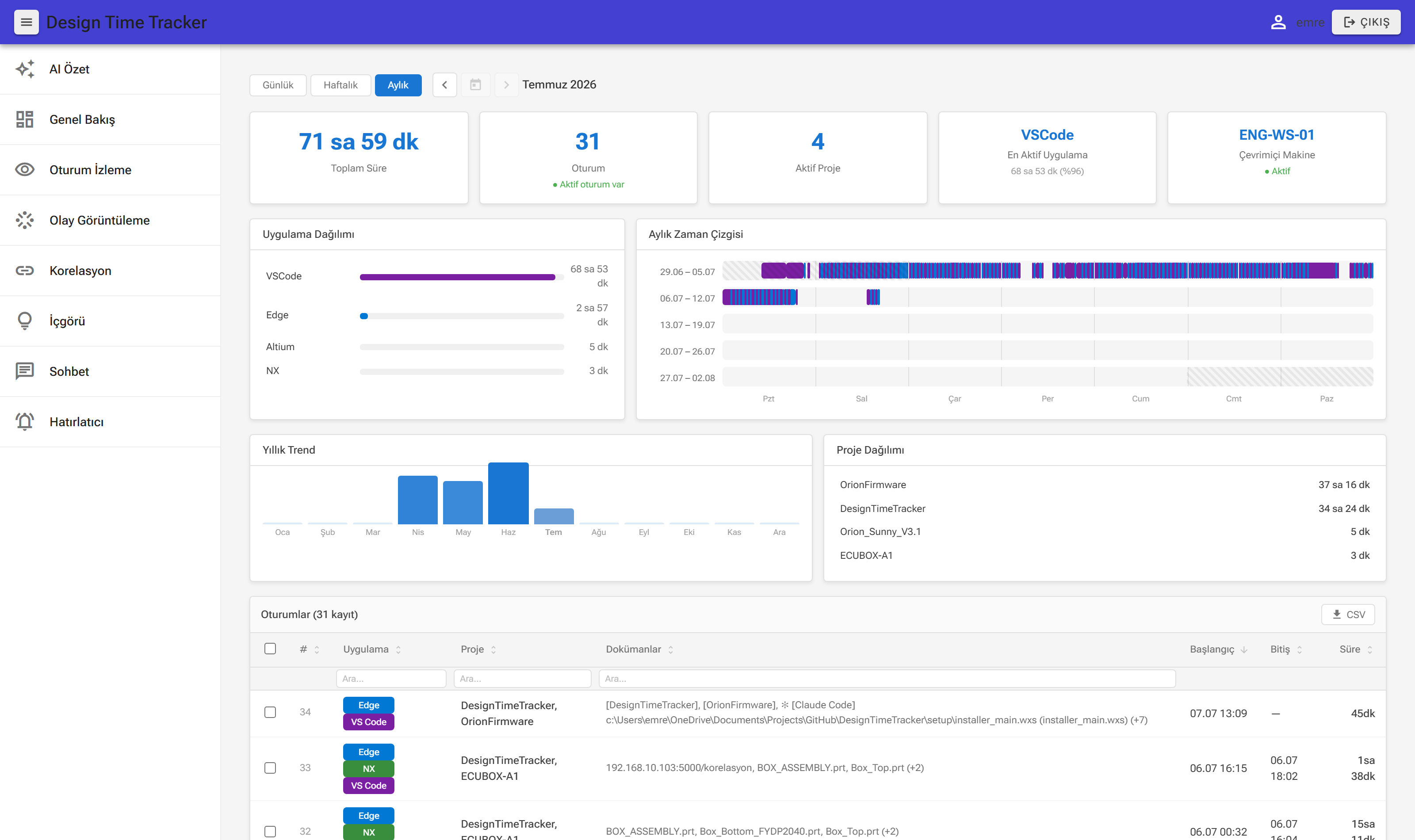Click the ECUBOX-A1 project row
1415x840 pixels.
pos(1104,555)
